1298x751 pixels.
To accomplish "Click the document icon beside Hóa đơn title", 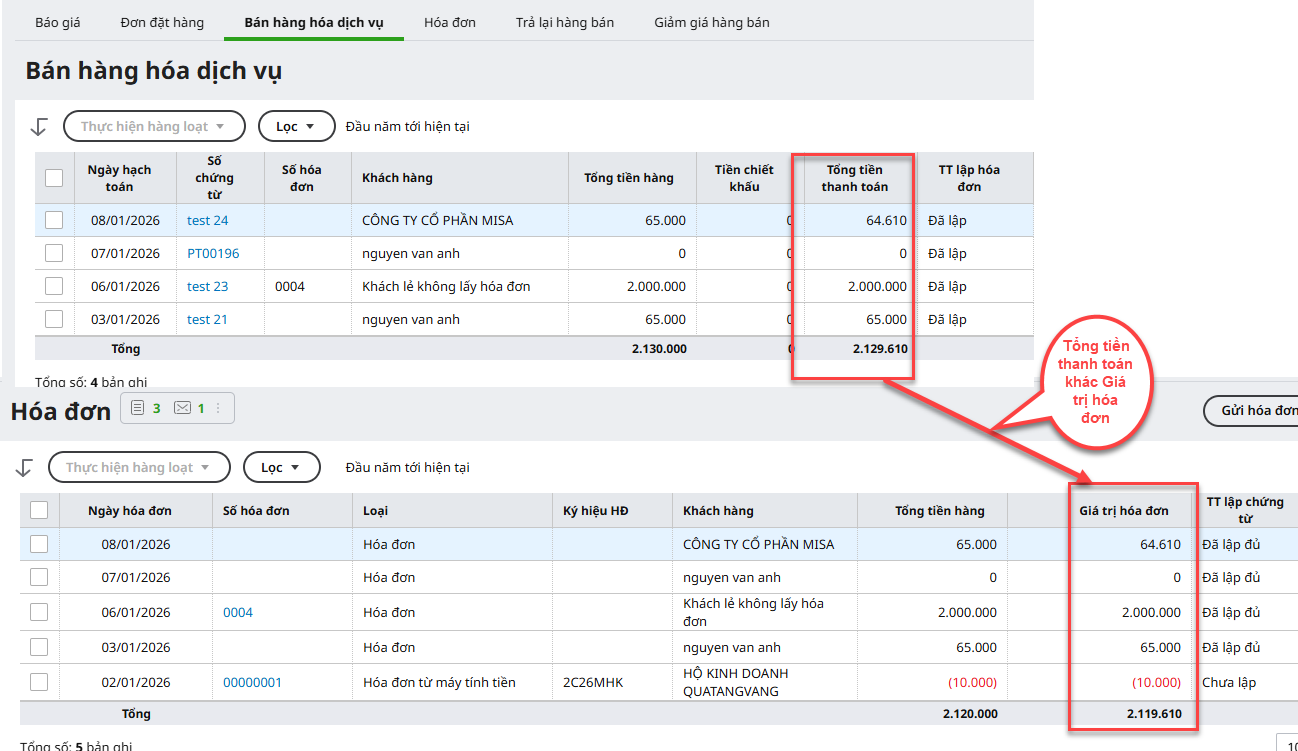I will 137,408.
